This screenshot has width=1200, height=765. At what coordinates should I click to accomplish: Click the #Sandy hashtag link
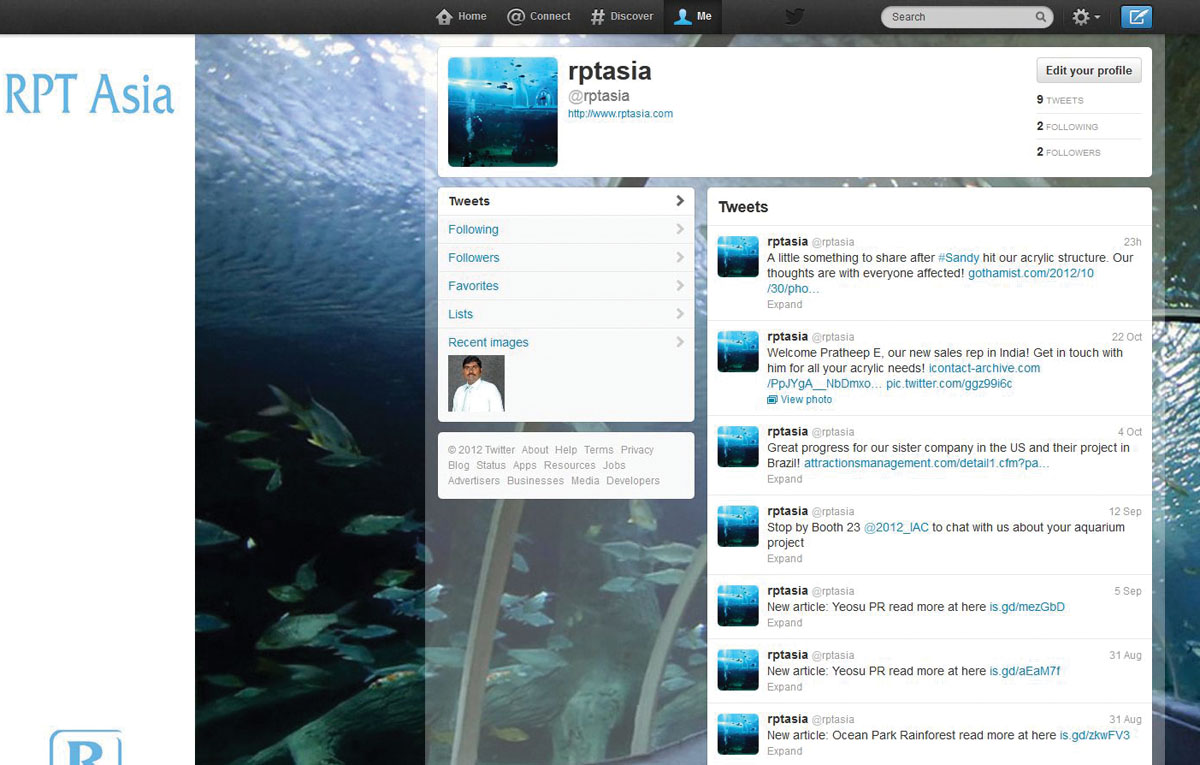click(959, 258)
